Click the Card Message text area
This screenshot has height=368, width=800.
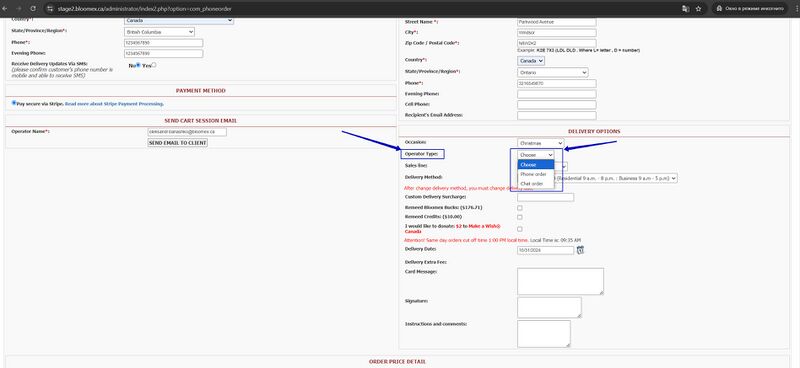(x=560, y=281)
